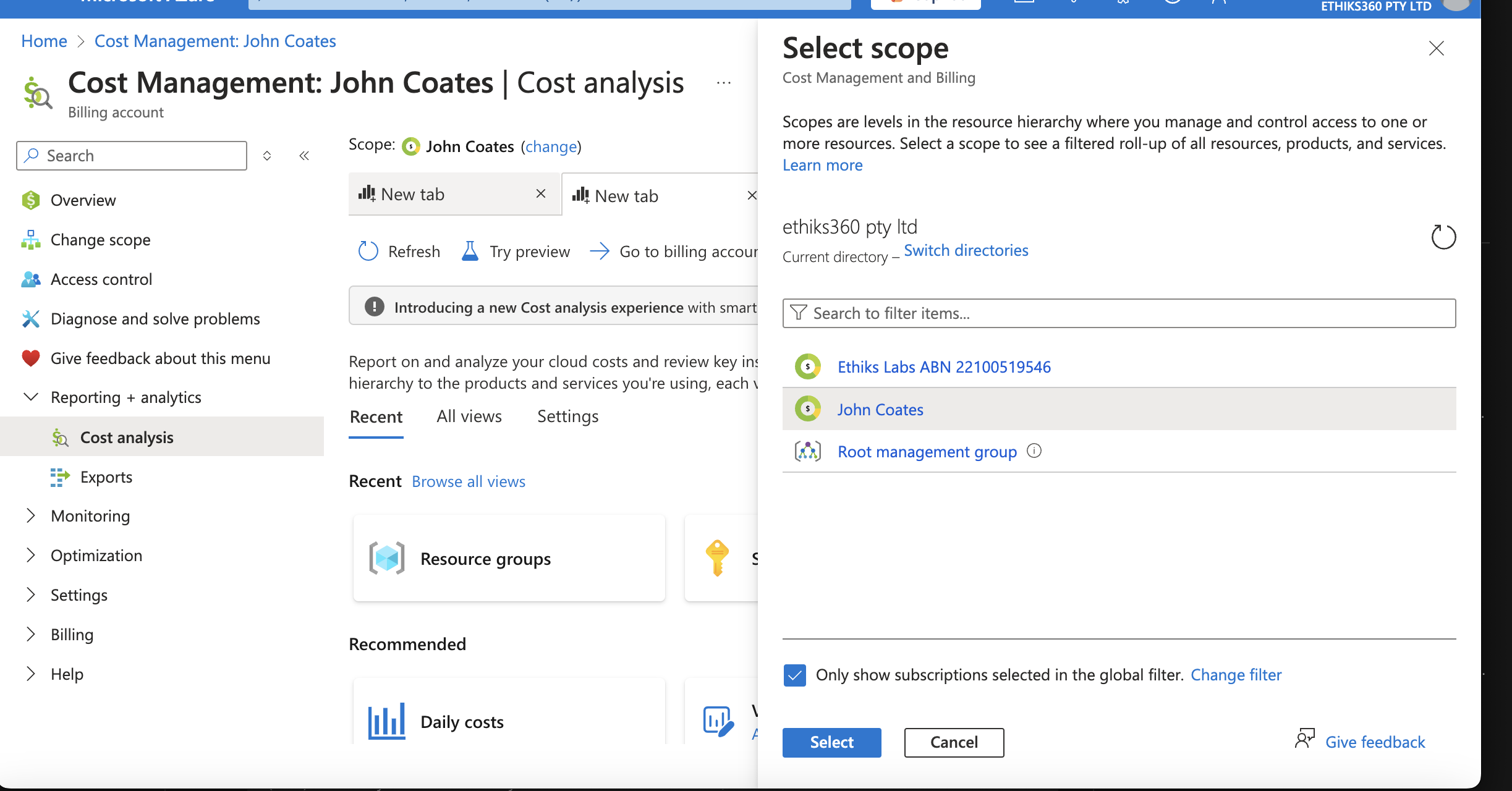Click the Root management group info icon

[x=1034, y=451]
